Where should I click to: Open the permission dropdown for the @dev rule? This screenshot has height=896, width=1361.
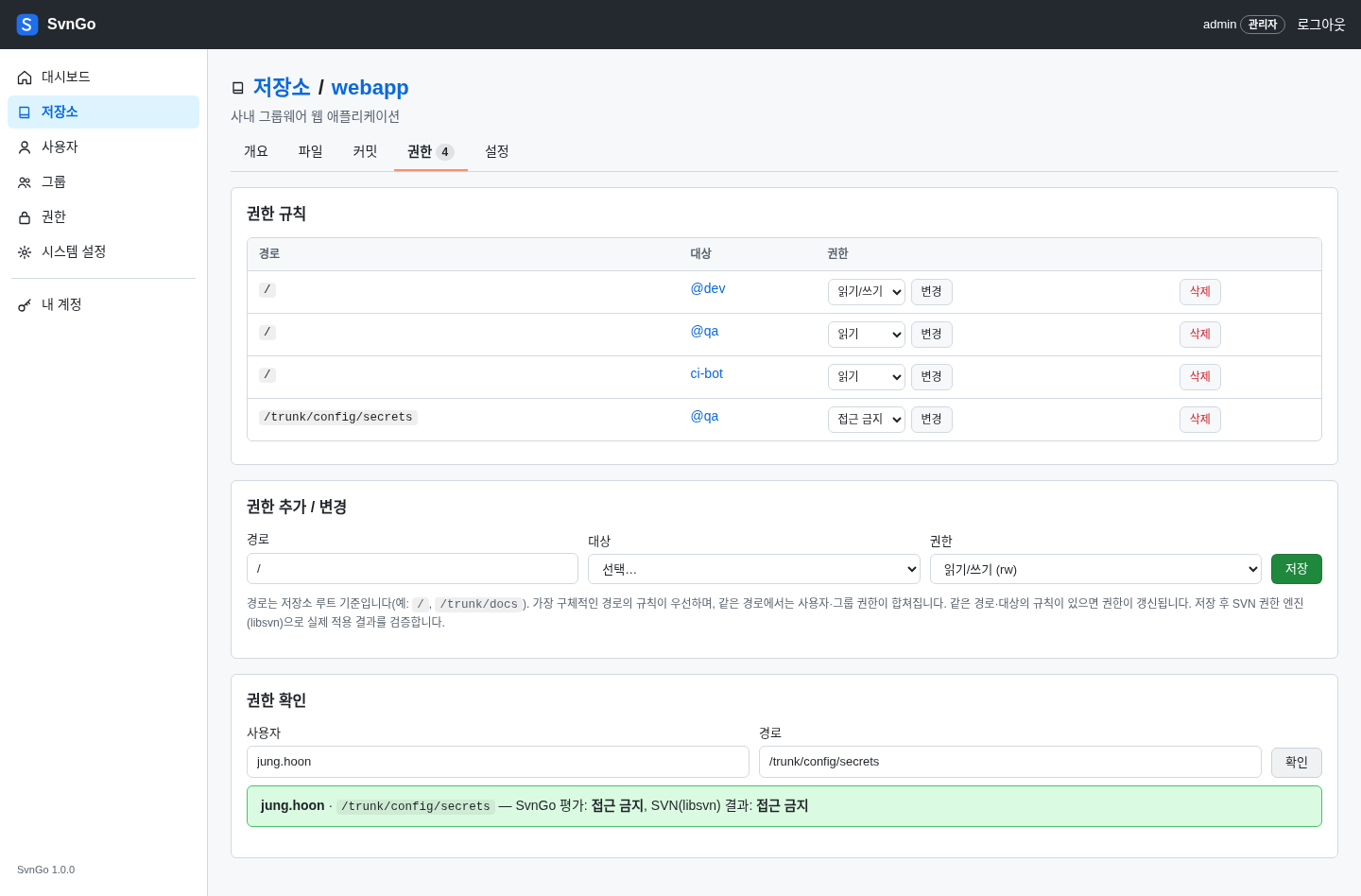click(867, 292)
